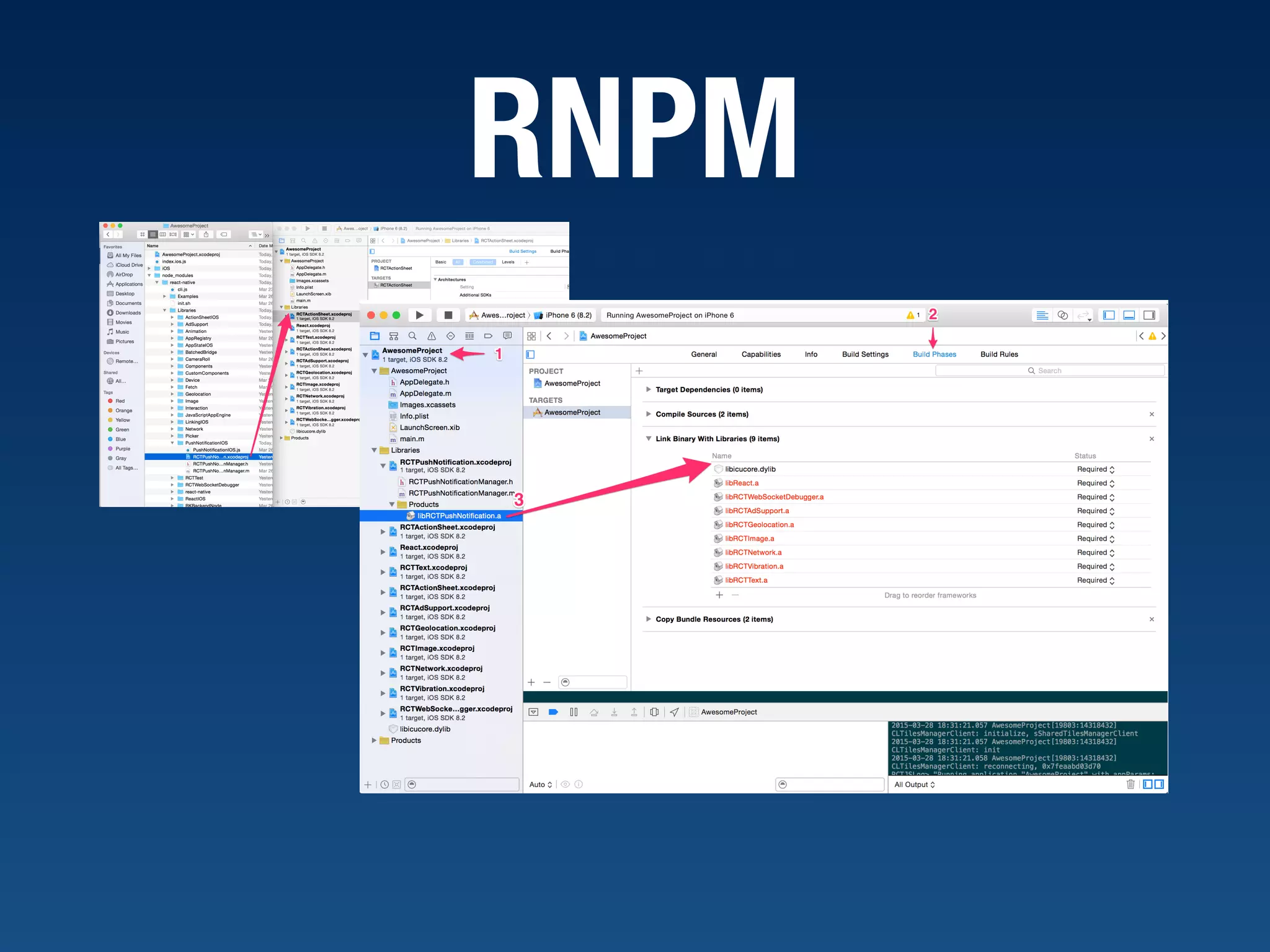Click the add build phase plus icon
This screenshot has width=1270, height=952.
639,371
